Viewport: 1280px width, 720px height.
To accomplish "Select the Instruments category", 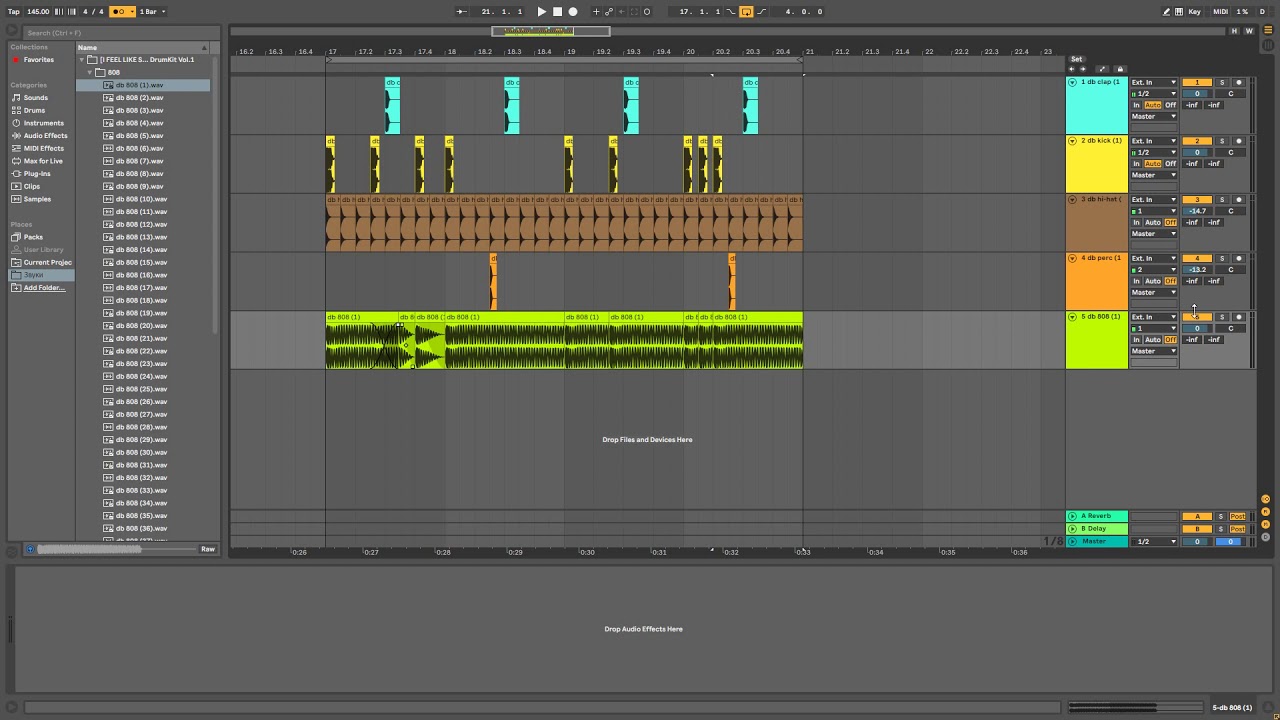I will click(43, 123).
